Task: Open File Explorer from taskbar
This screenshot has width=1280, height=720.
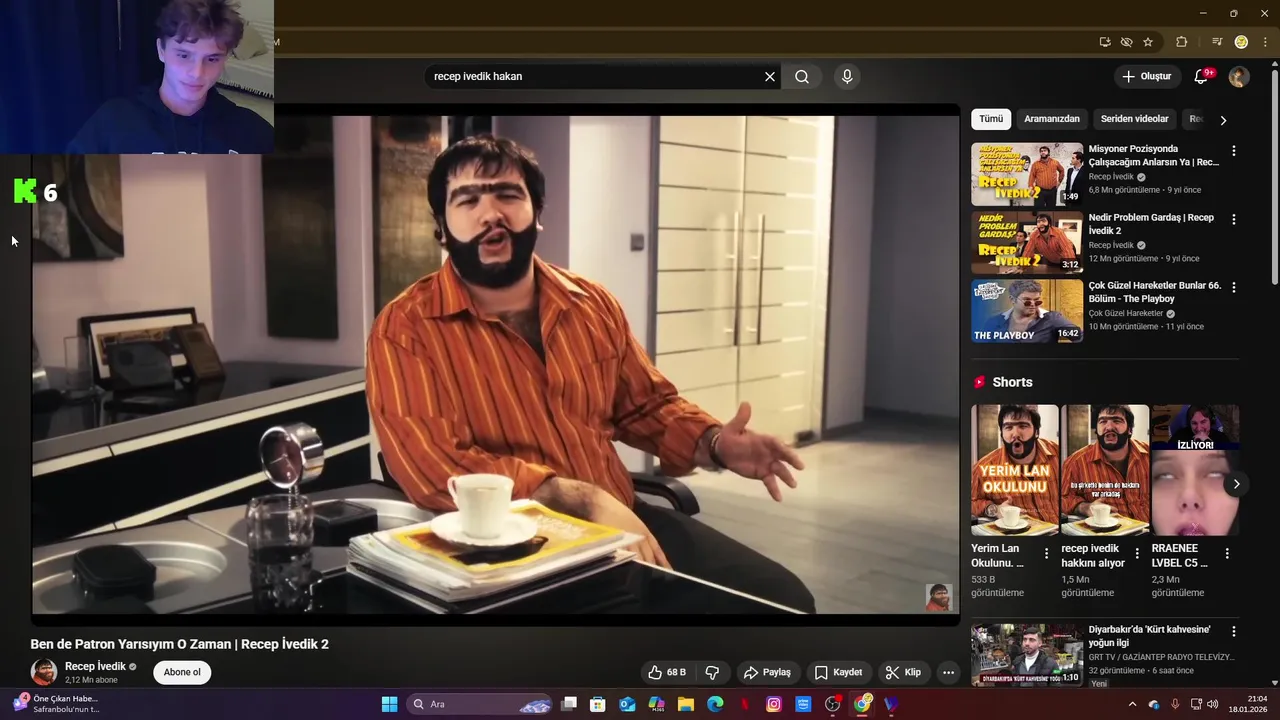Action: click(686, 704)
